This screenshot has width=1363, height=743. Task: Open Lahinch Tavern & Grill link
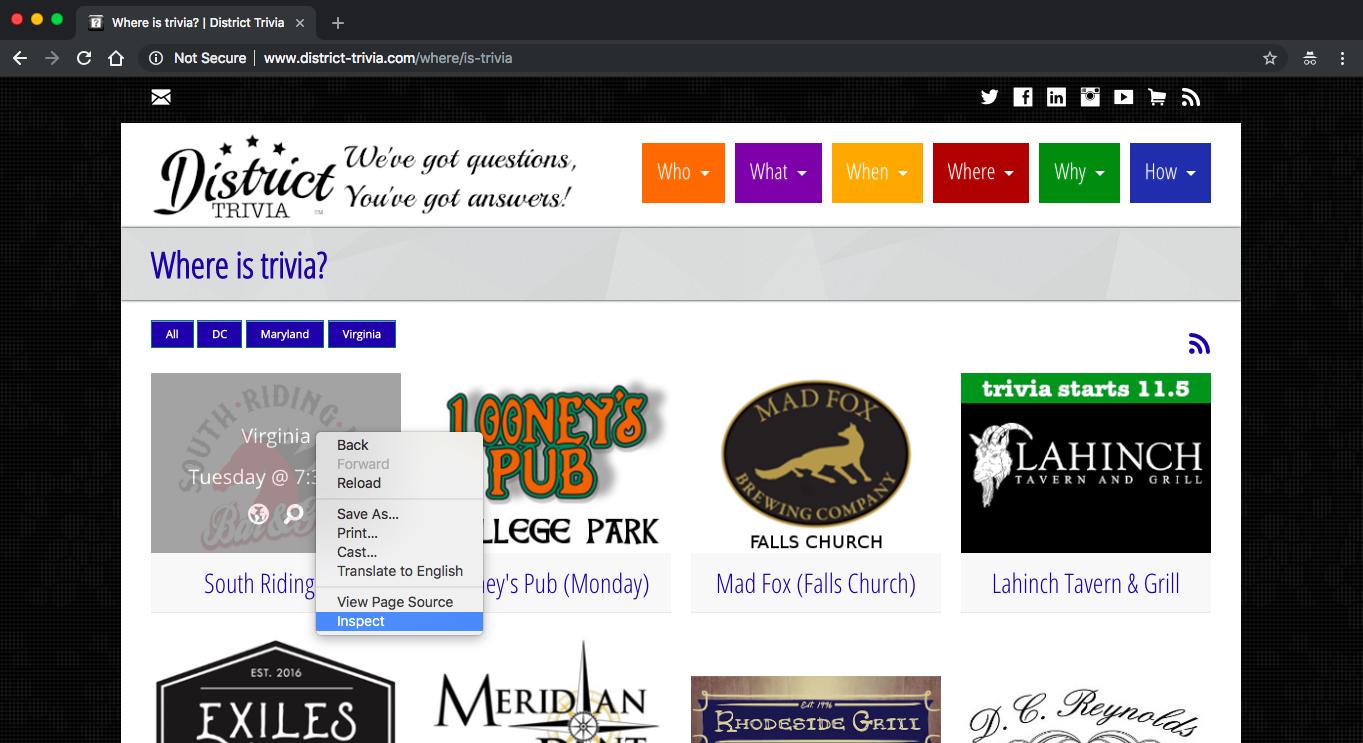1086,584
